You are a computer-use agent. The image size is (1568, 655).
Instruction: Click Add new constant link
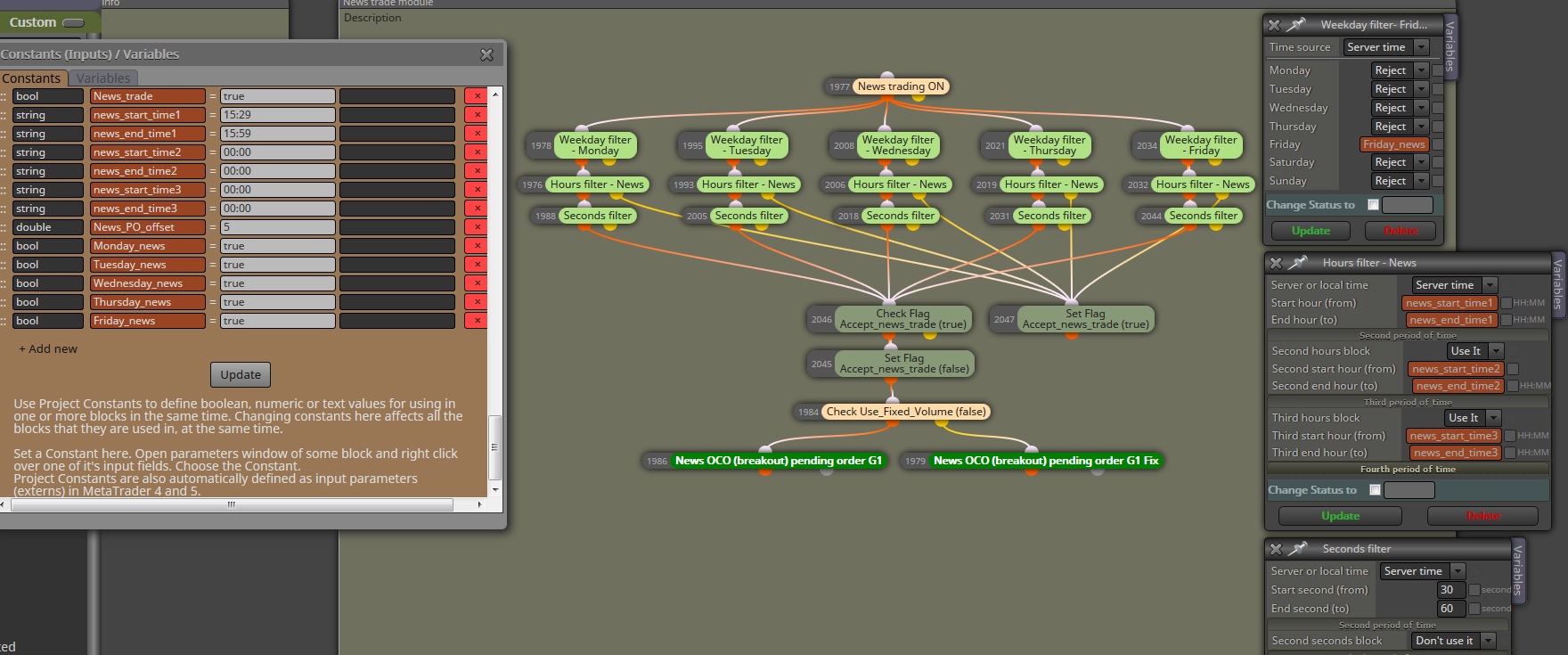(x=48, y=348)
